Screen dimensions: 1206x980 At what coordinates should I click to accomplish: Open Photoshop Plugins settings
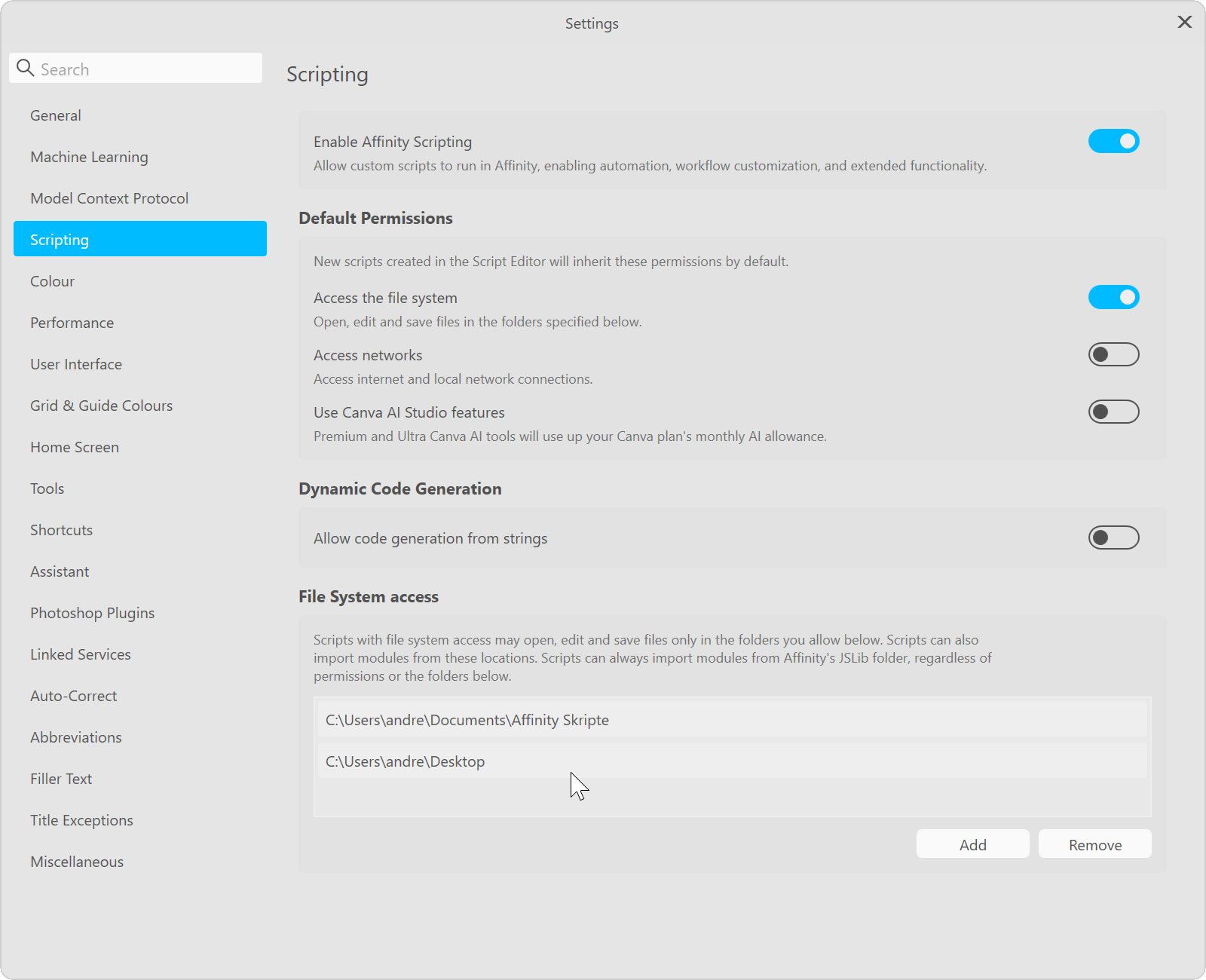click(x=140, y=613)
